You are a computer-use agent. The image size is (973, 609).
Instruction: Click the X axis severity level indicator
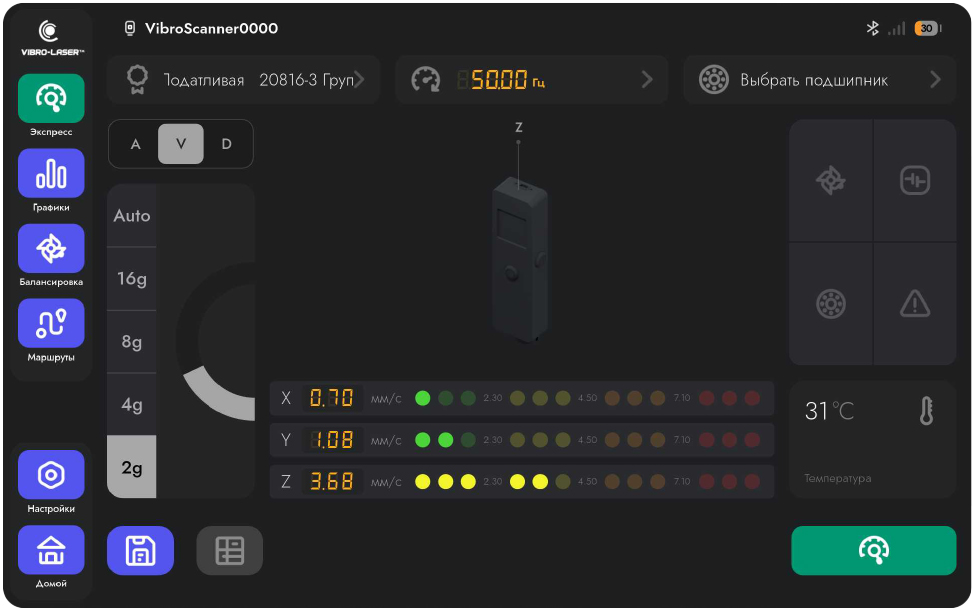pyautogui.click(x=587, y=398)
